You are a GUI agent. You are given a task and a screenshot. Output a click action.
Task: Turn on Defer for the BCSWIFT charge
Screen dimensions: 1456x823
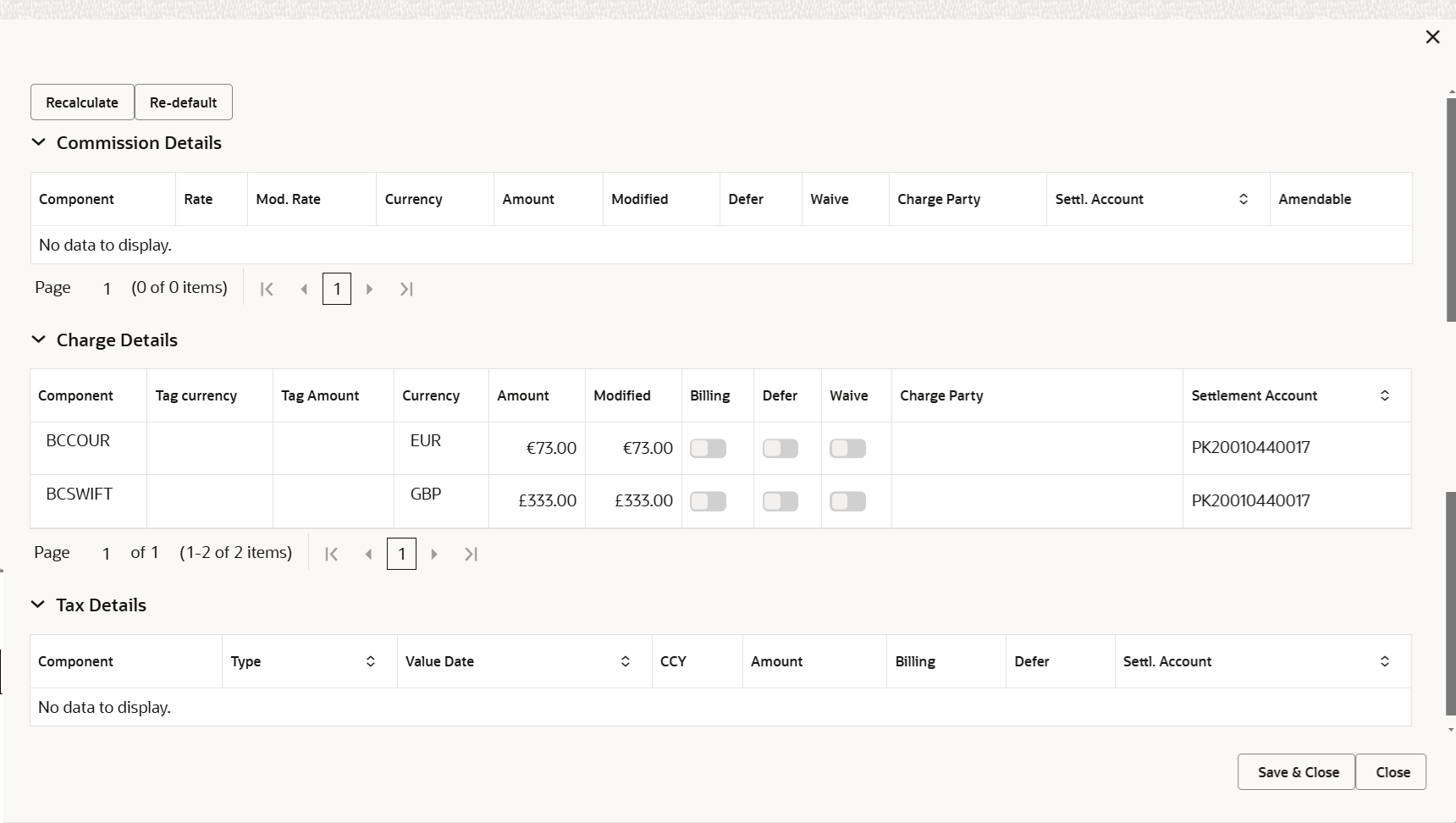pos(780,501)
